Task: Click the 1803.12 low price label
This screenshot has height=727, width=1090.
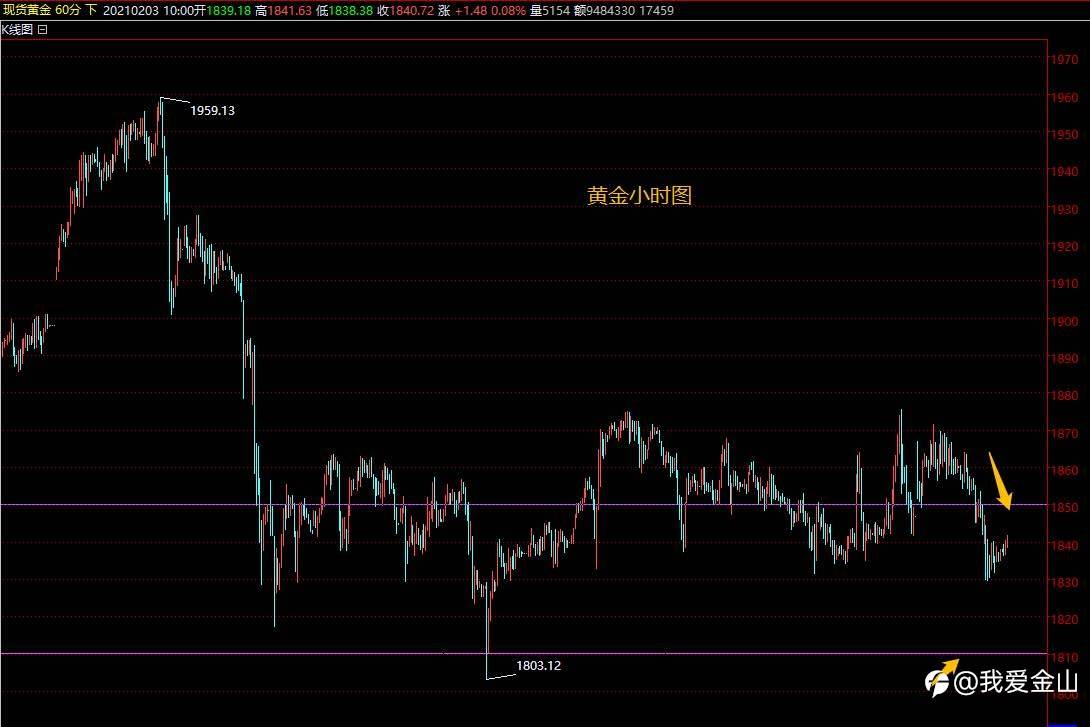Action: coord(538,665)
